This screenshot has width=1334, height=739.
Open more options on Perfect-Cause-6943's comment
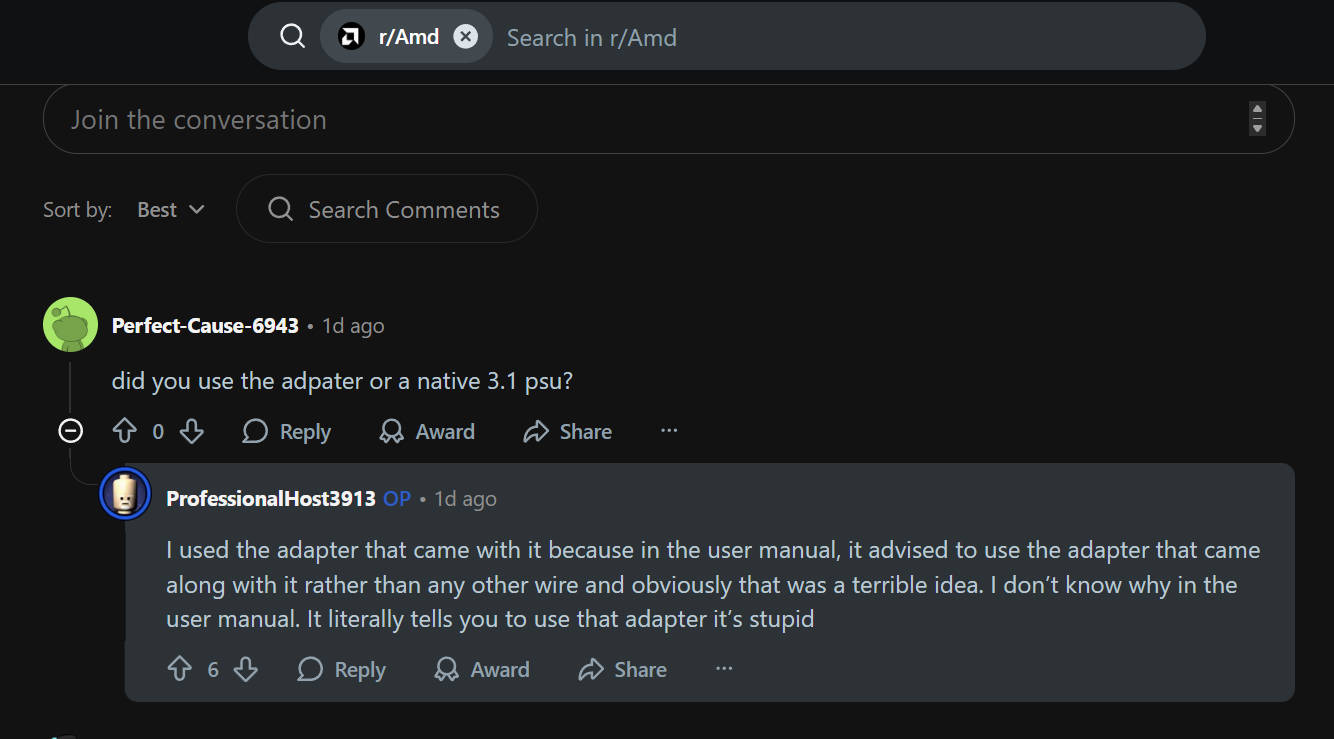(x=669, y=431)
